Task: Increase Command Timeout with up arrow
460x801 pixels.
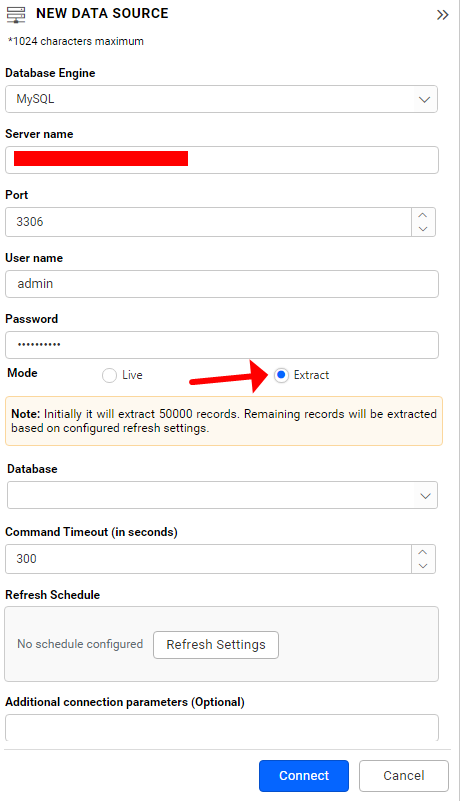Action: click(x=423, y=552)
